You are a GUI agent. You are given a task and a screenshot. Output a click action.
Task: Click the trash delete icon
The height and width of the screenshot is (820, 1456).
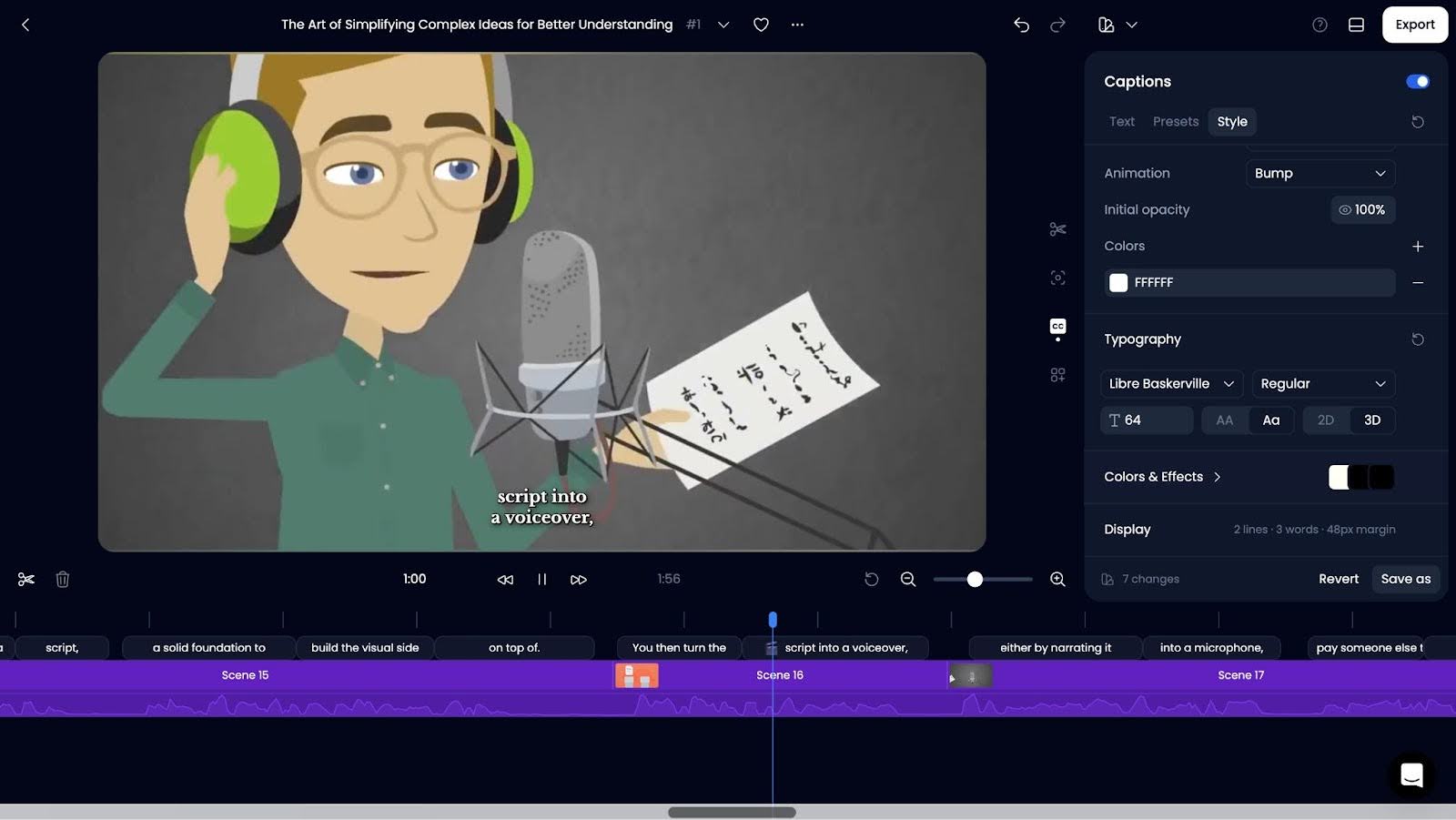[63, 579]
